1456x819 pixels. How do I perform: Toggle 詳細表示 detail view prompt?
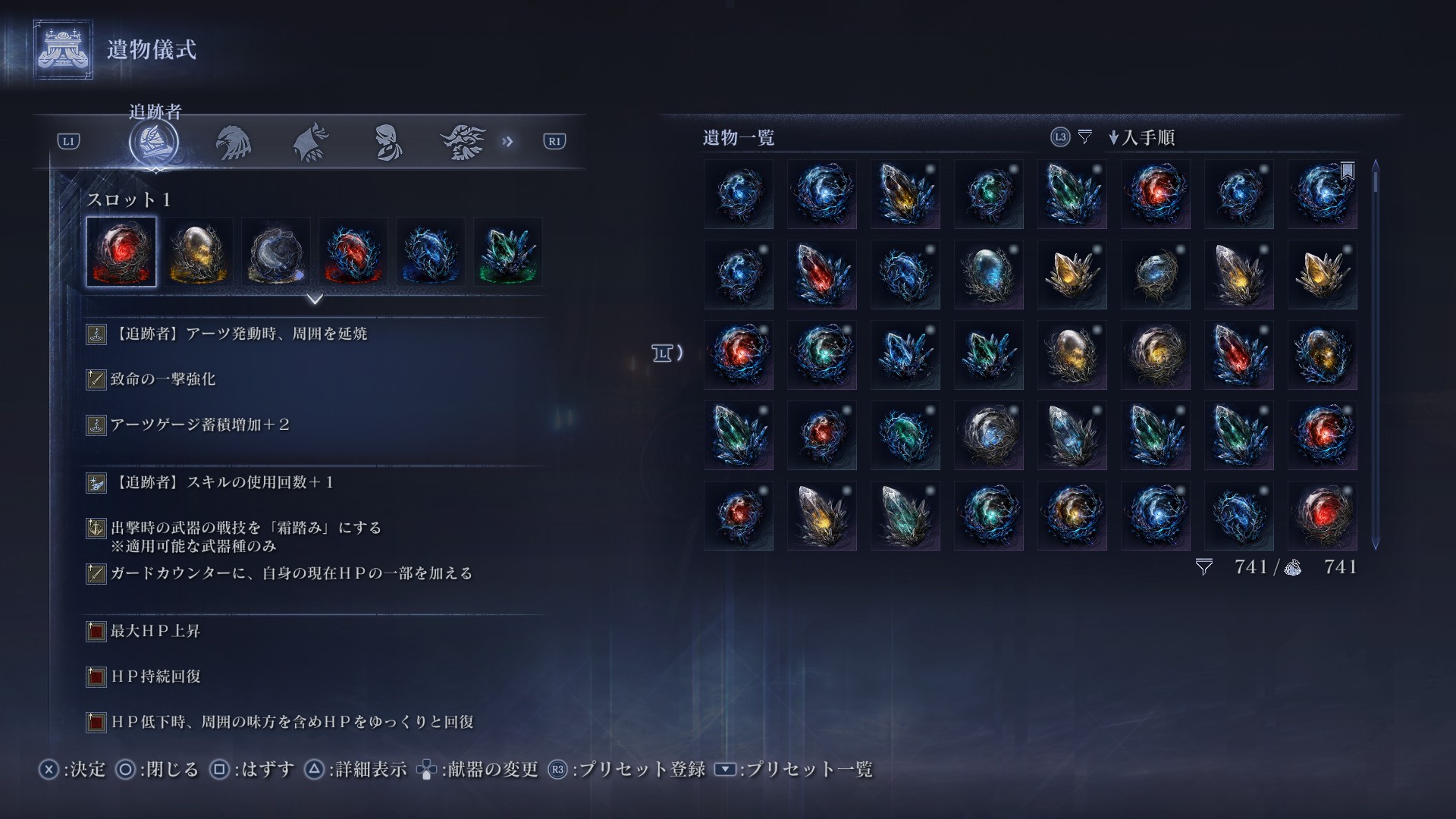coord(355,770)
